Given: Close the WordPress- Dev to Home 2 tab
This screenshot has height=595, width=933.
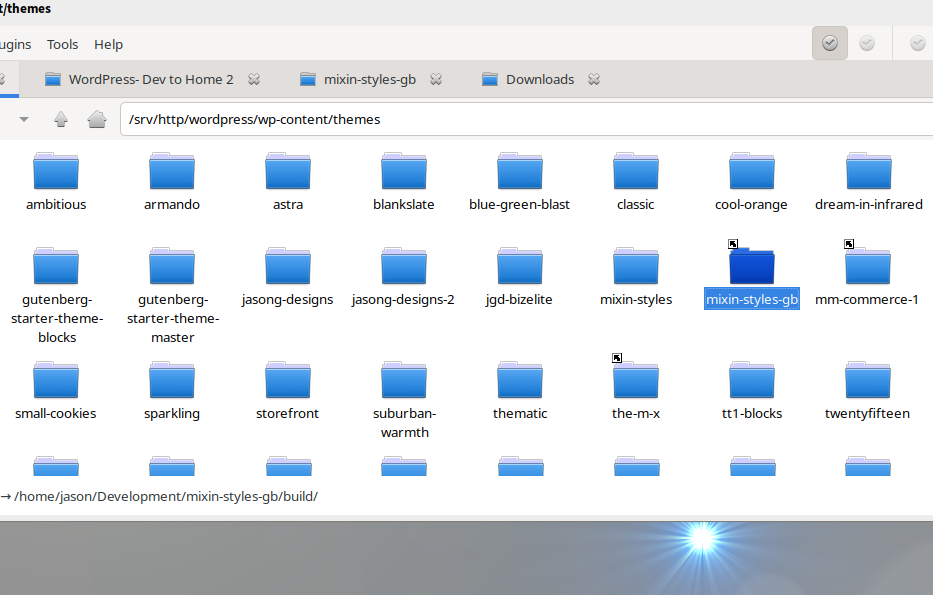Looking at the screenshot, I should coord(254,79).
